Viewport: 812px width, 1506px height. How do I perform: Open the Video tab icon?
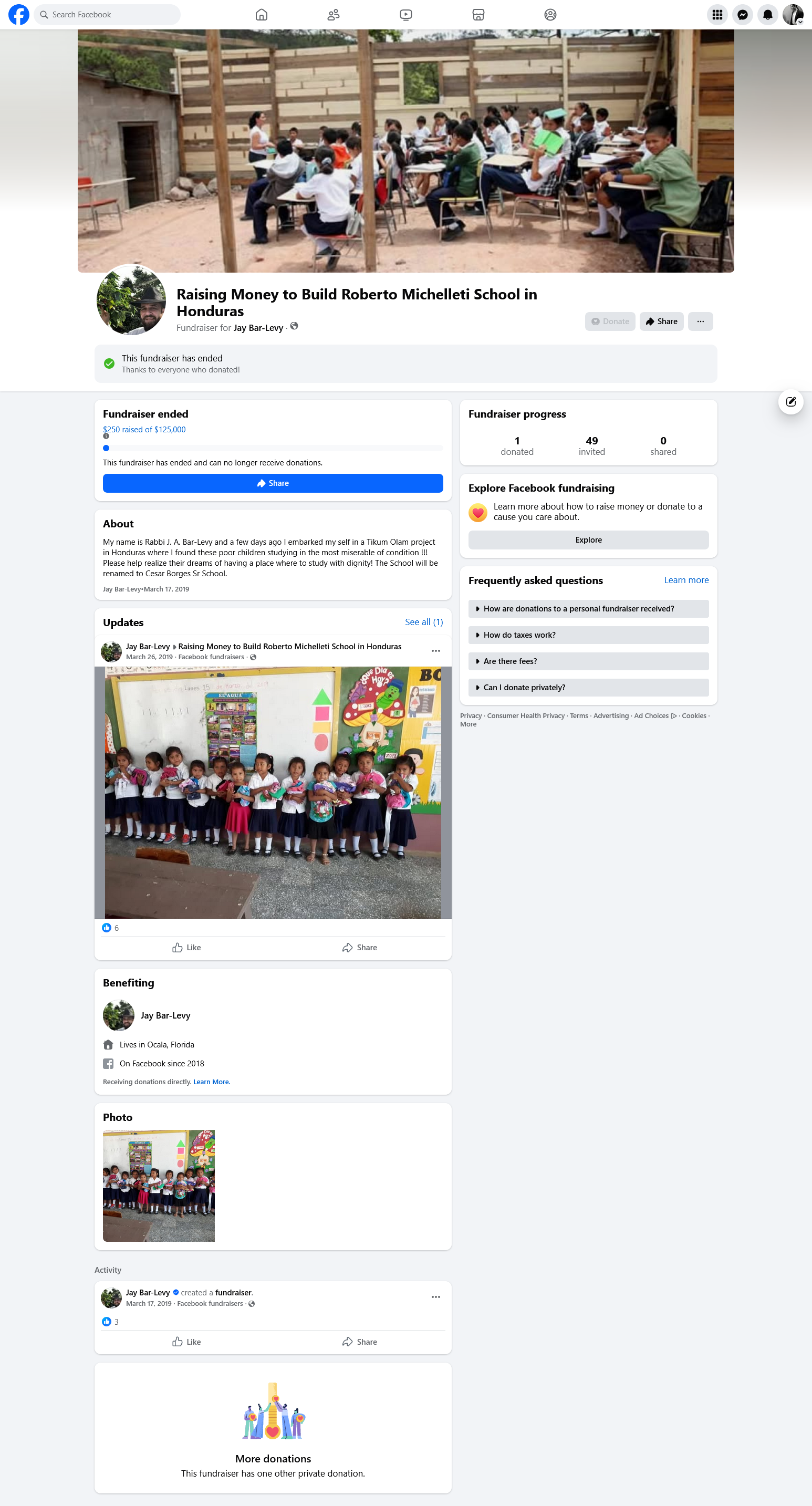coord(405,15)
